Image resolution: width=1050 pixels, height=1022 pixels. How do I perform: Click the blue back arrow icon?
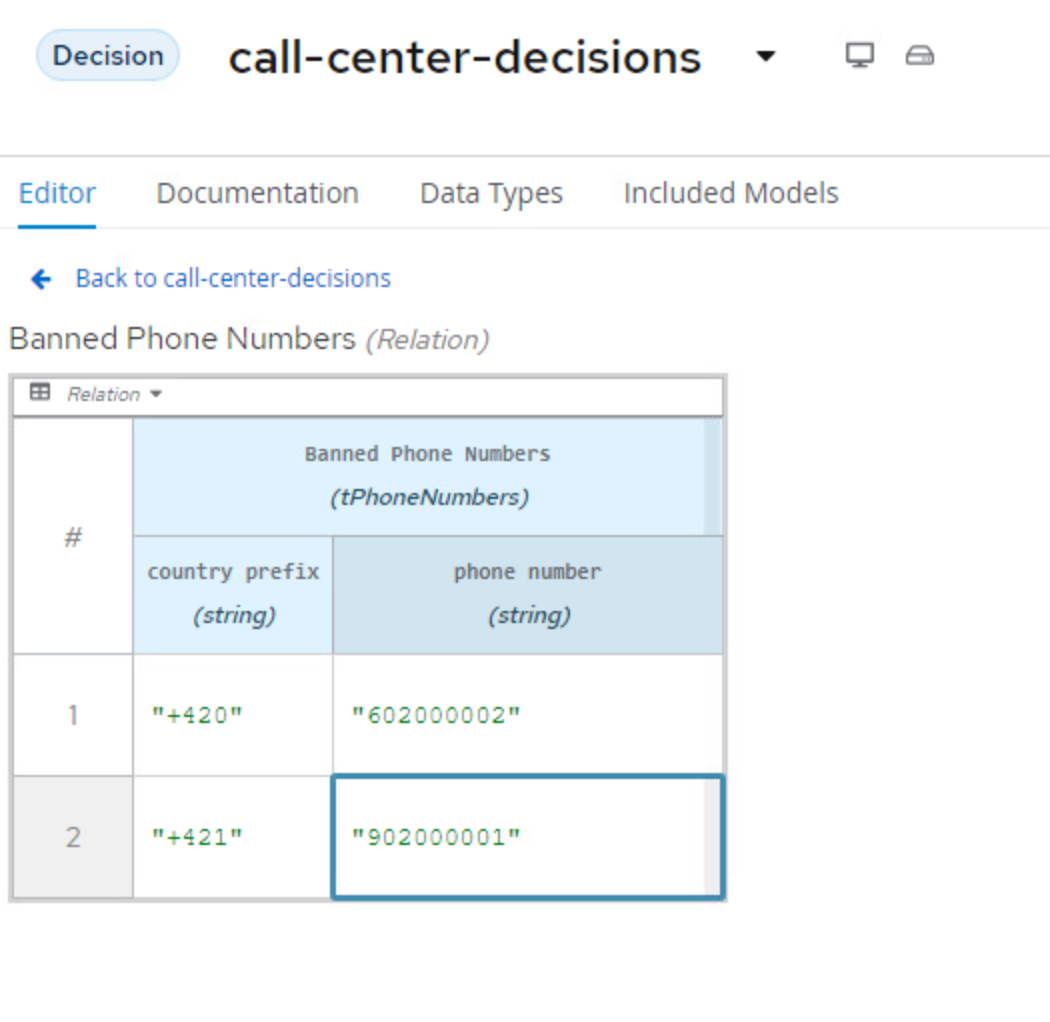tap(42, 279)
